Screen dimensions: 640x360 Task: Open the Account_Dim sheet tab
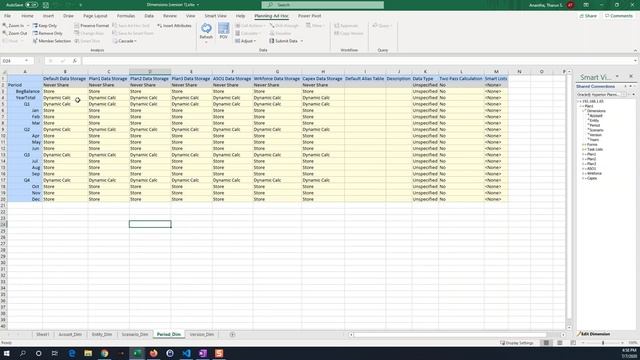70,334
